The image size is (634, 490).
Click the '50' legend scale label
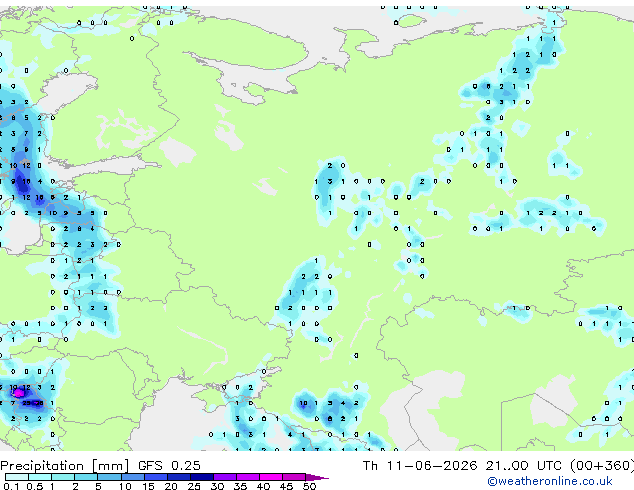pyautogui.click(x=309, y=486)
